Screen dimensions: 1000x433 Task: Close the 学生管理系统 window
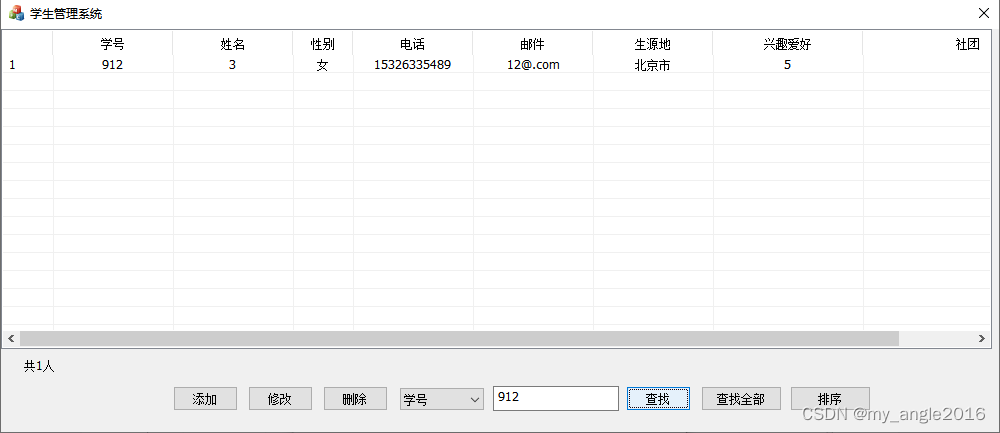[984, 13]
